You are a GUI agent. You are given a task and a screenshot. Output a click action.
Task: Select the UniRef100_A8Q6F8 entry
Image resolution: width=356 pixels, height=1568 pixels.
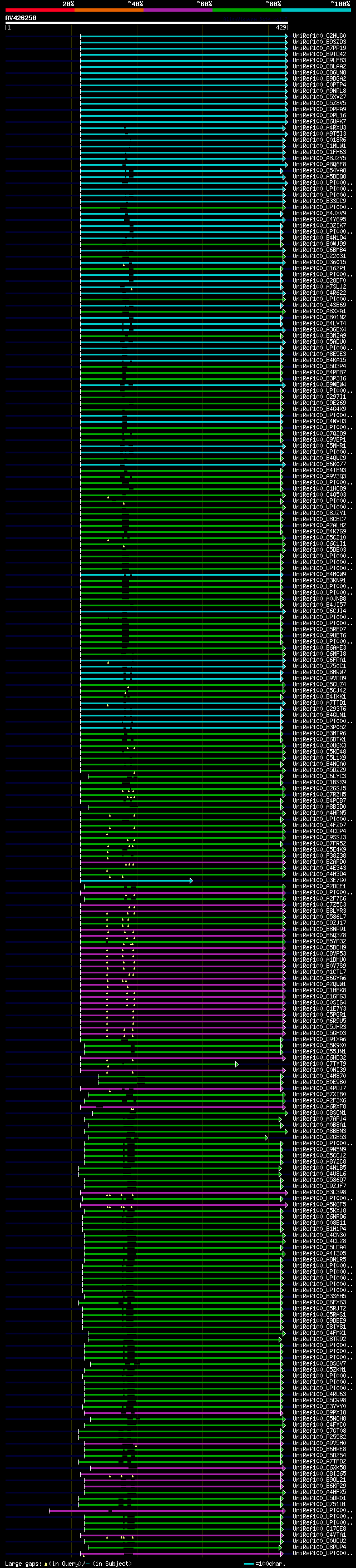tap(319, 164)
